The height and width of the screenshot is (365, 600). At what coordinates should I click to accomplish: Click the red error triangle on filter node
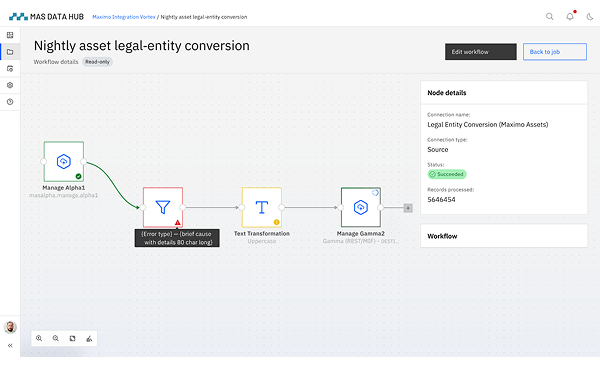click(178, 222)
